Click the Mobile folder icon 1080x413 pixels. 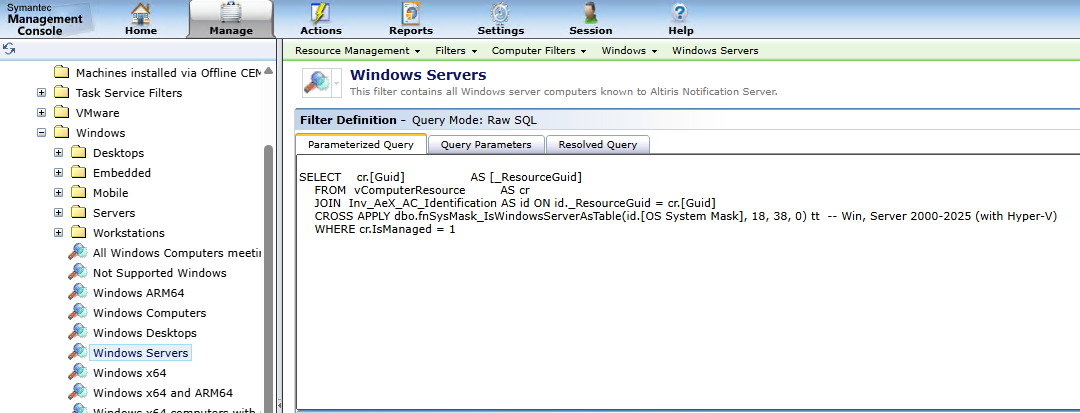[79, 192]
